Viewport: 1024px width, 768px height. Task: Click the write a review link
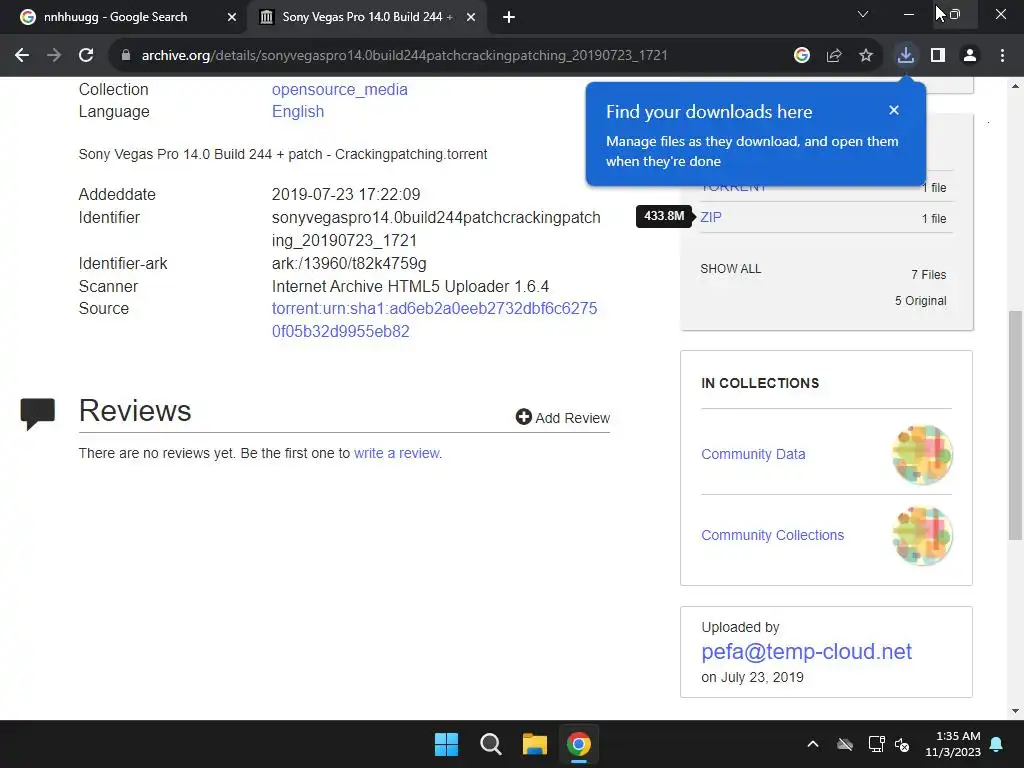tap(397, 453)
